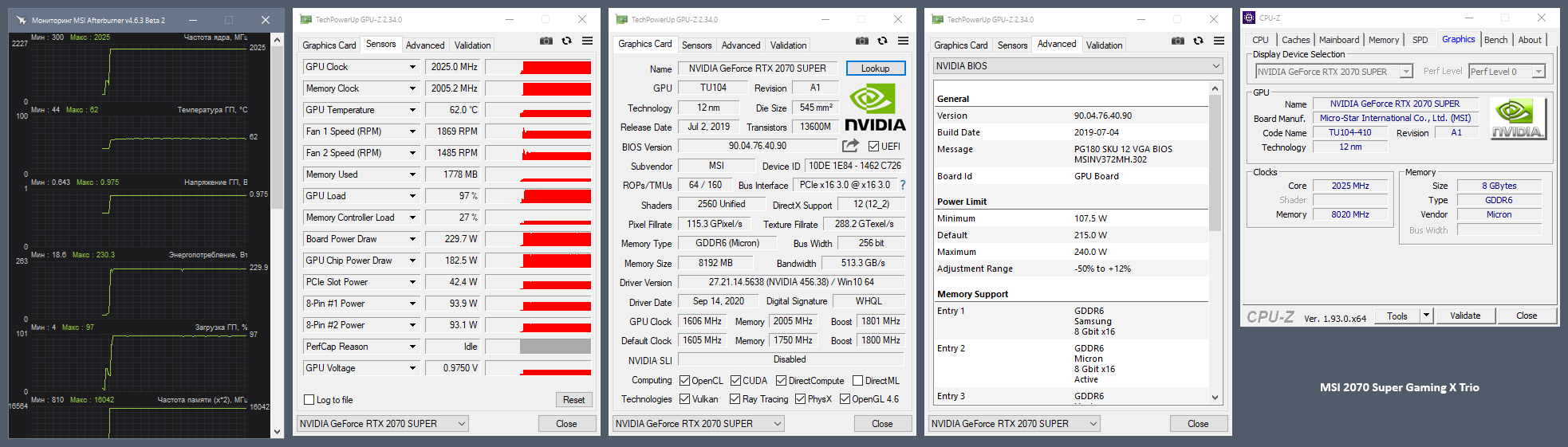
Task: Open hamburger menu in GPU-Z Sensors window
Action: [587, 41]
